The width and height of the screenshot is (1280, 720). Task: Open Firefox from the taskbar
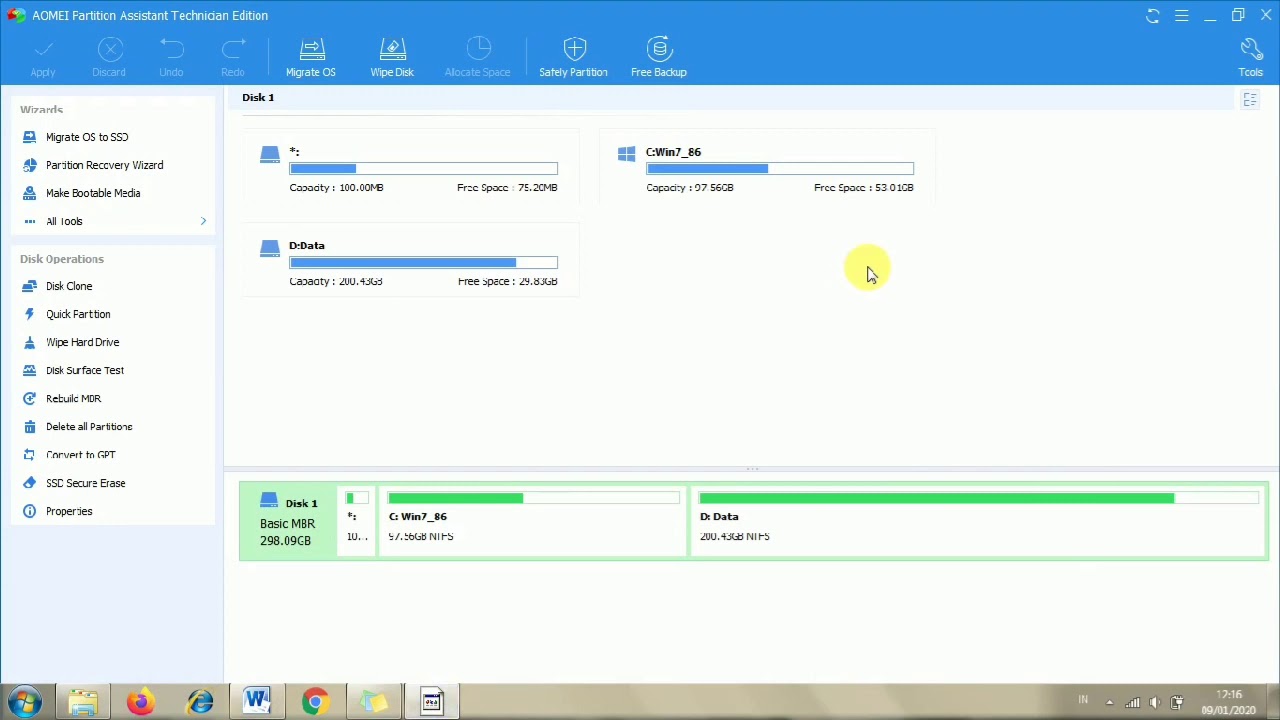pyautogui.click(x=141, y=702)
